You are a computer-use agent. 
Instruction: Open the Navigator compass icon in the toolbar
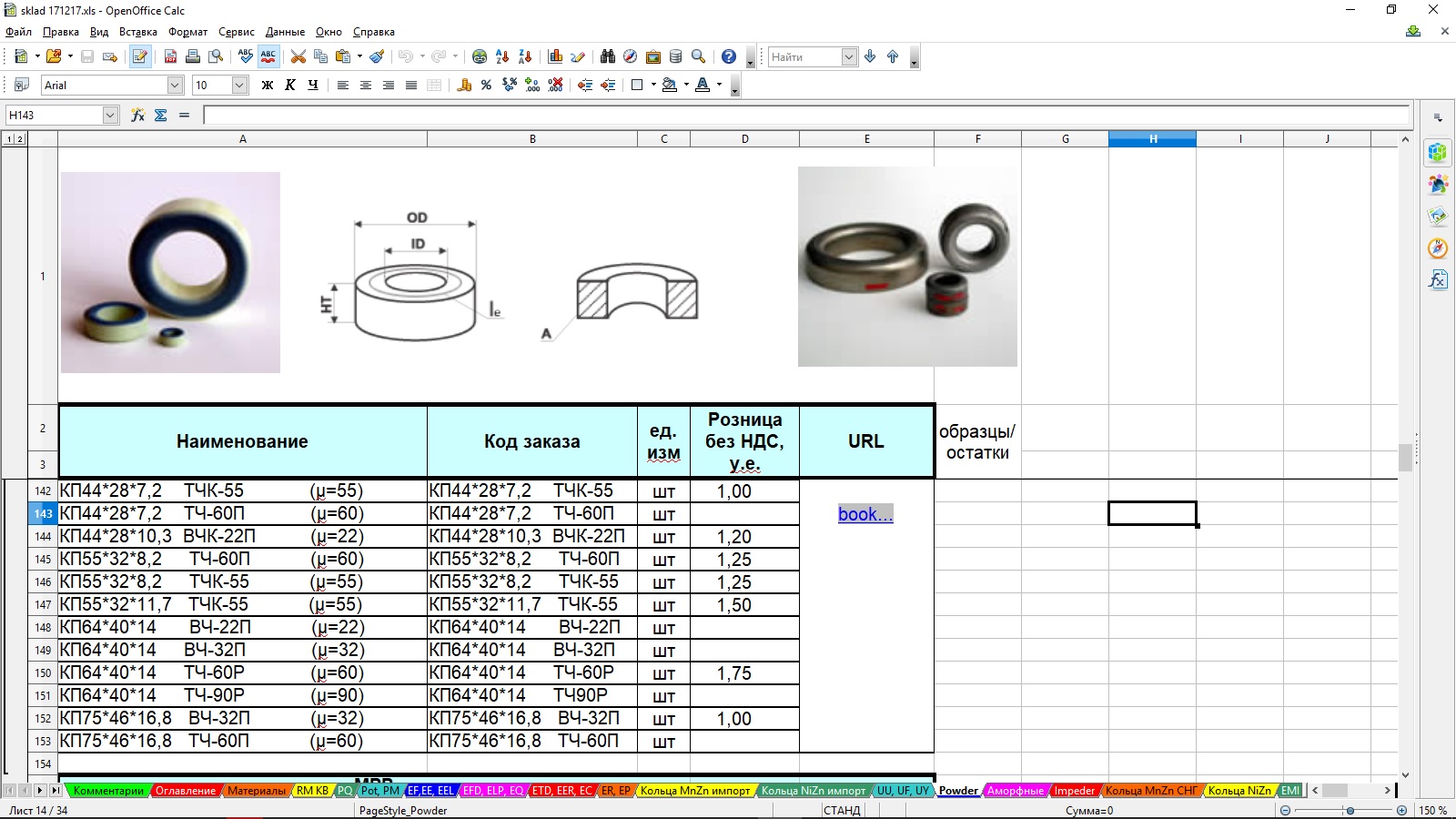pyautogui.click(x=630, y=56)
